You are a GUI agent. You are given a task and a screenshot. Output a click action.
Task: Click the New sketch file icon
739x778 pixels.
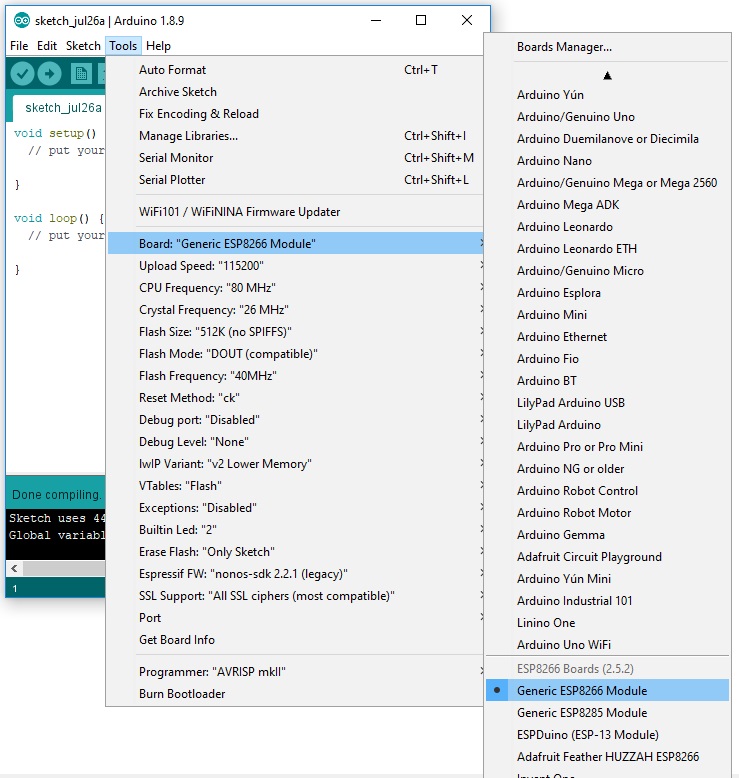(81, 74)
